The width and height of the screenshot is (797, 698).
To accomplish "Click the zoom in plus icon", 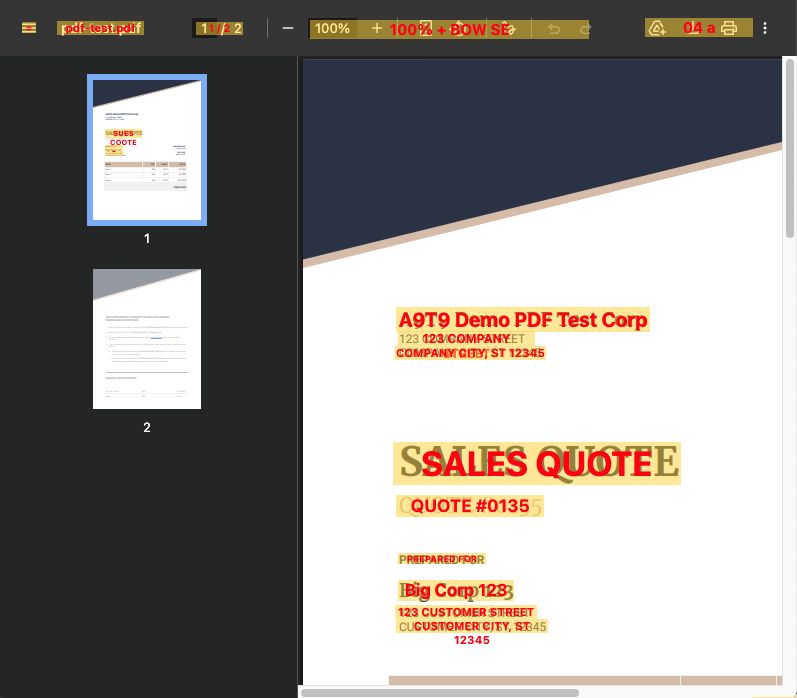I will click(x=377, y=28).
